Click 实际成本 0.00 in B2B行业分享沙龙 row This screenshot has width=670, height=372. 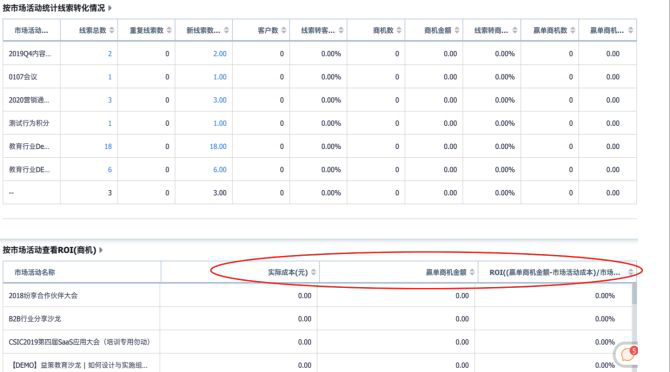(x=304, y=319)
